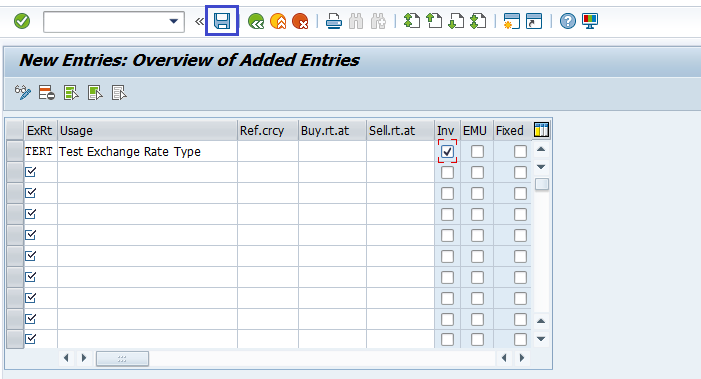
Task: Click the Fixed column header
Action: click(x=512, y=131)
